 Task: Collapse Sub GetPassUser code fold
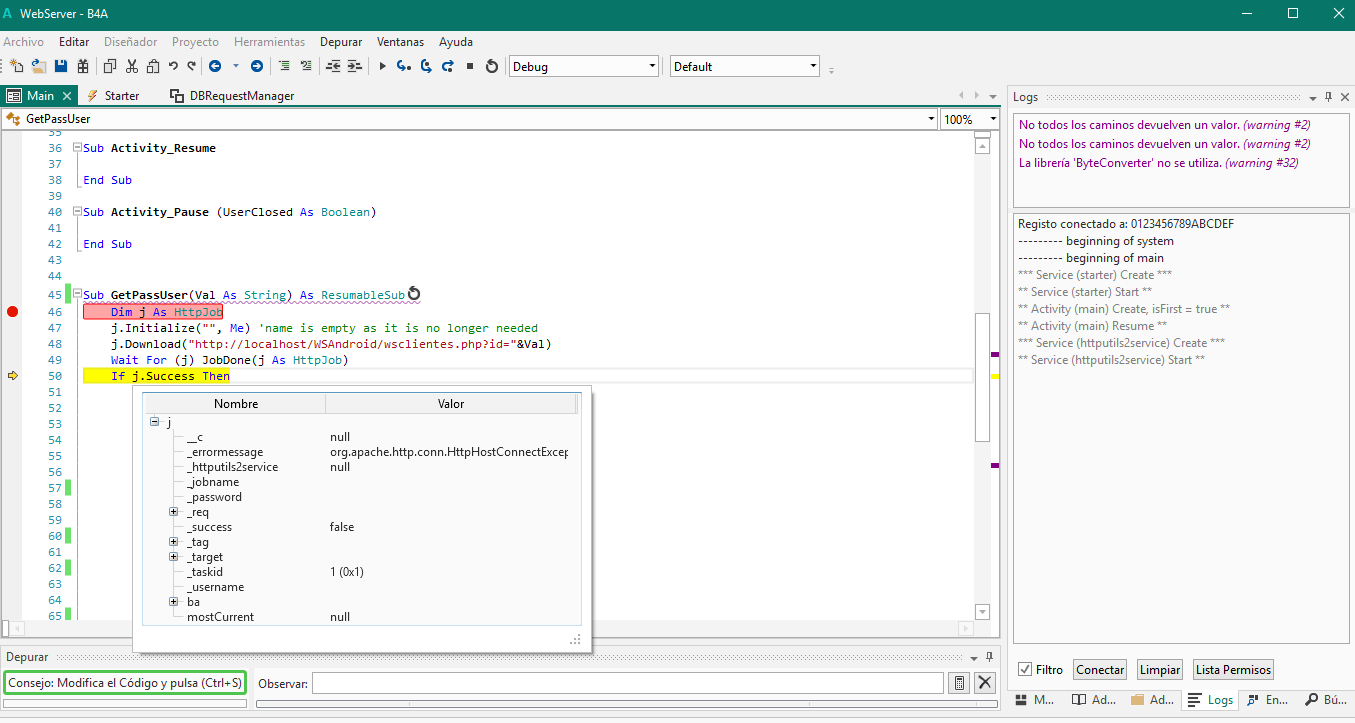77,295
